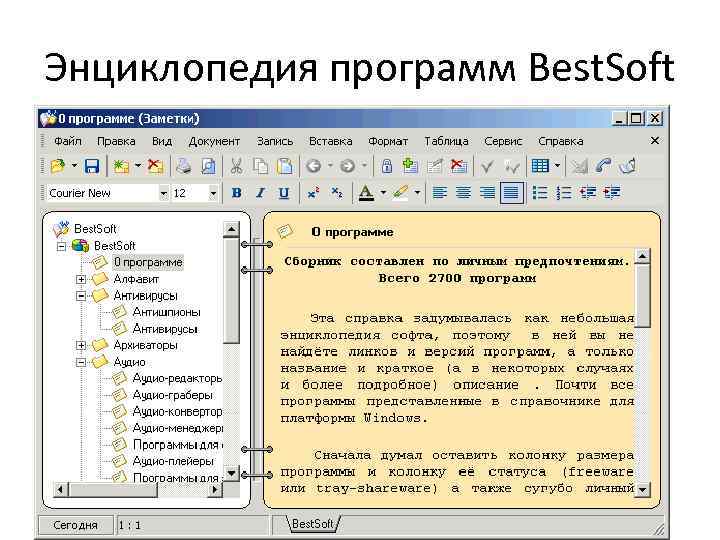Click the Copy icon

tap(261, 166)
